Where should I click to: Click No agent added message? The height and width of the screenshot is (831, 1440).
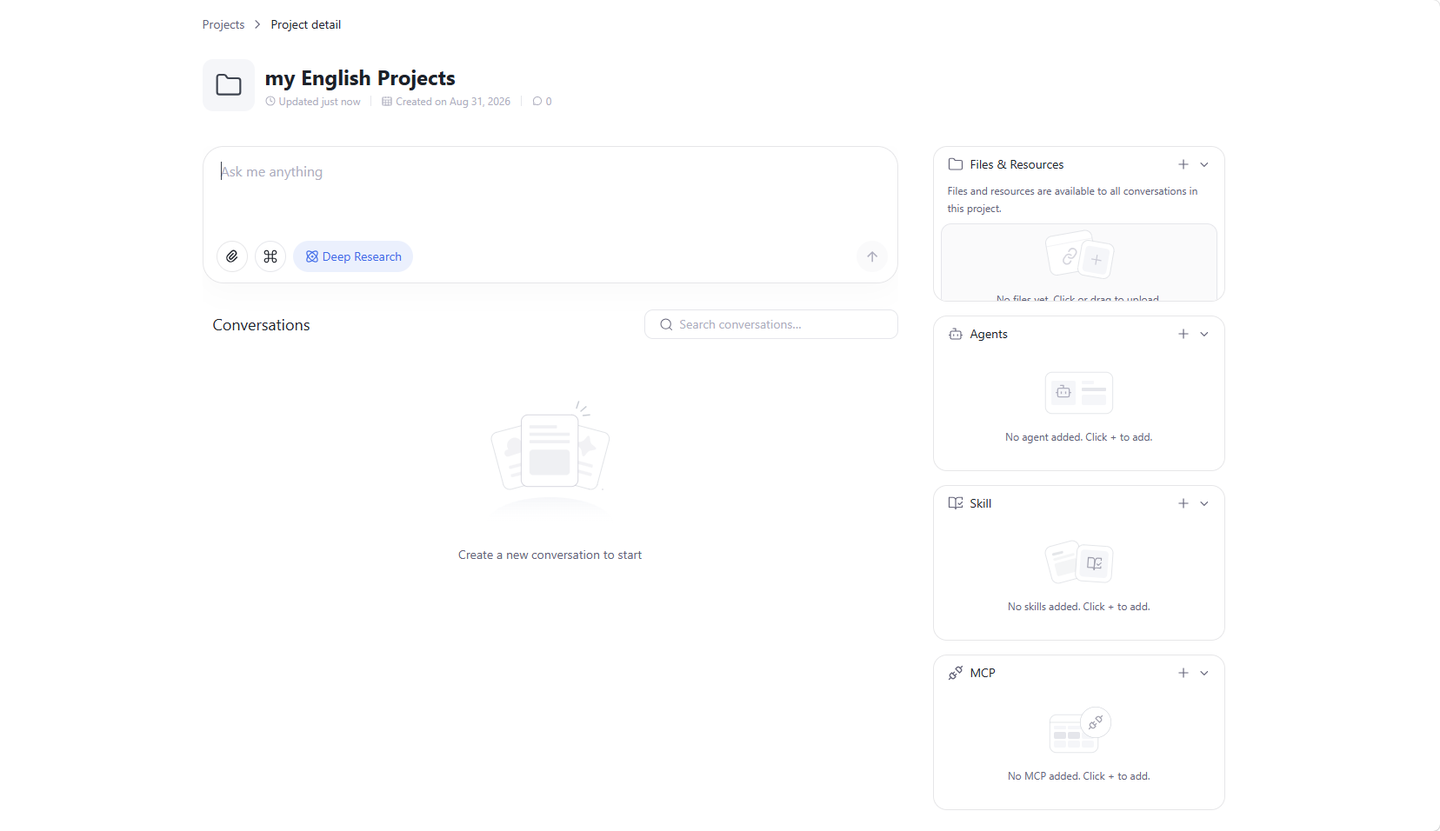coord(1079,437)
